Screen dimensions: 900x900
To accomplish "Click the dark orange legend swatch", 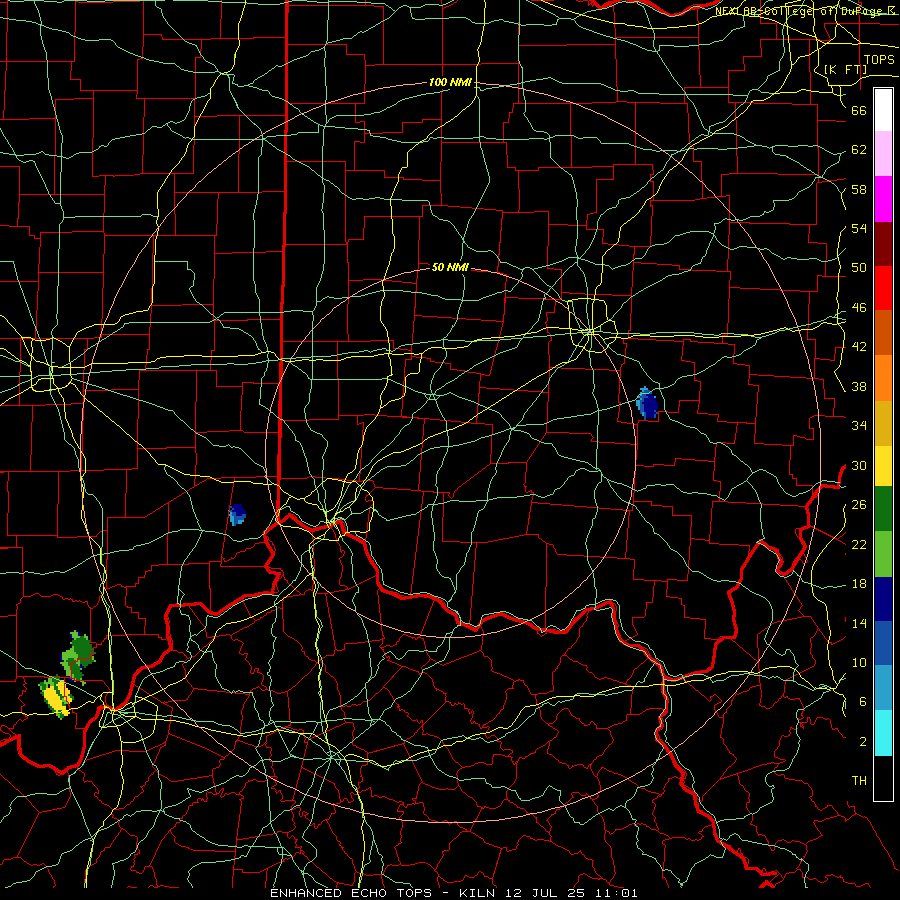I will (883, 332).
